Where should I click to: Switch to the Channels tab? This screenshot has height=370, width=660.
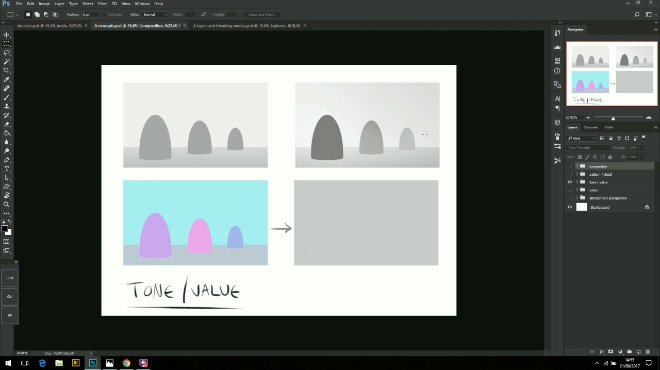[x=591, y=128]
